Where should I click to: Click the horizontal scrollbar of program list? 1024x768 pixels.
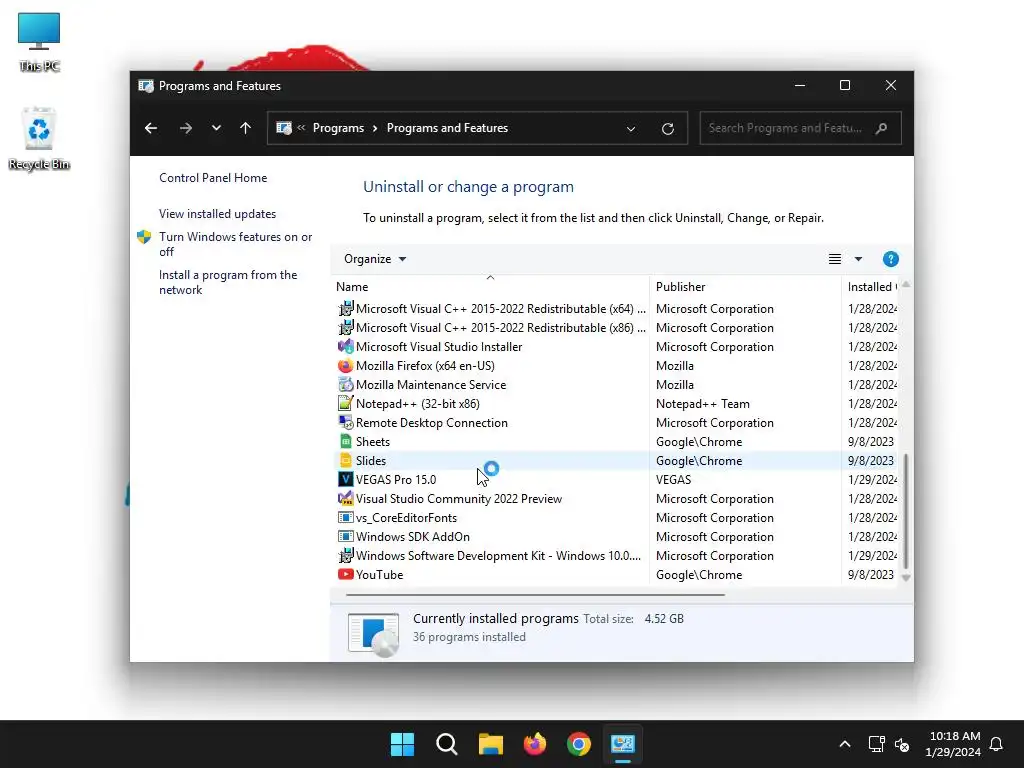535,595
